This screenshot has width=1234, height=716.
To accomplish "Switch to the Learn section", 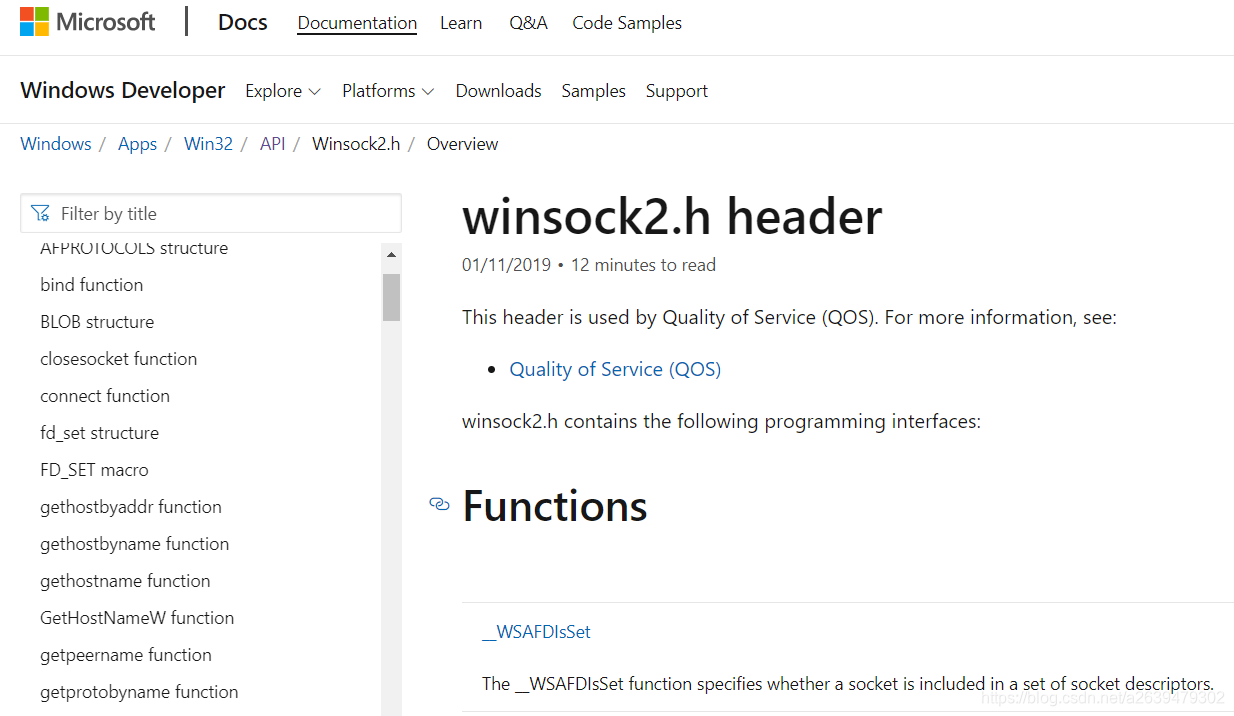I will 461,22.
